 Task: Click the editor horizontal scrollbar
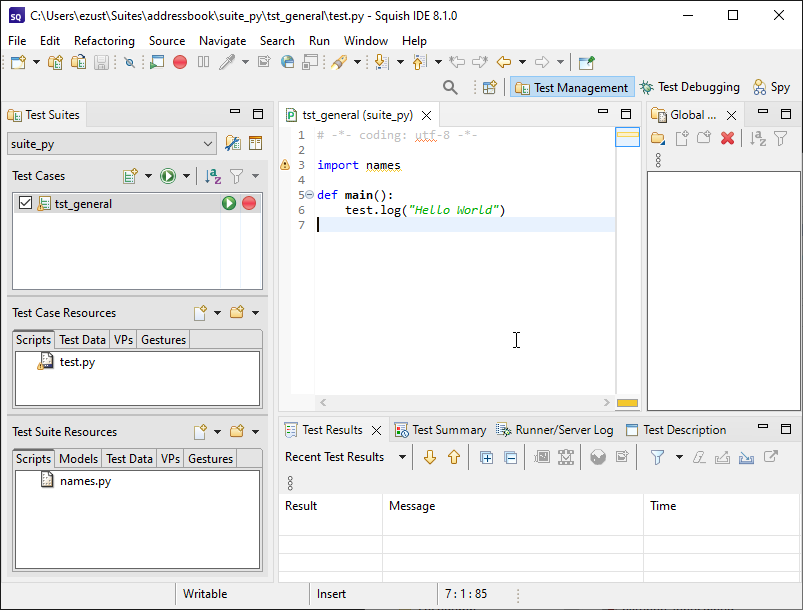pyautogui.click(x=462, y=402)
